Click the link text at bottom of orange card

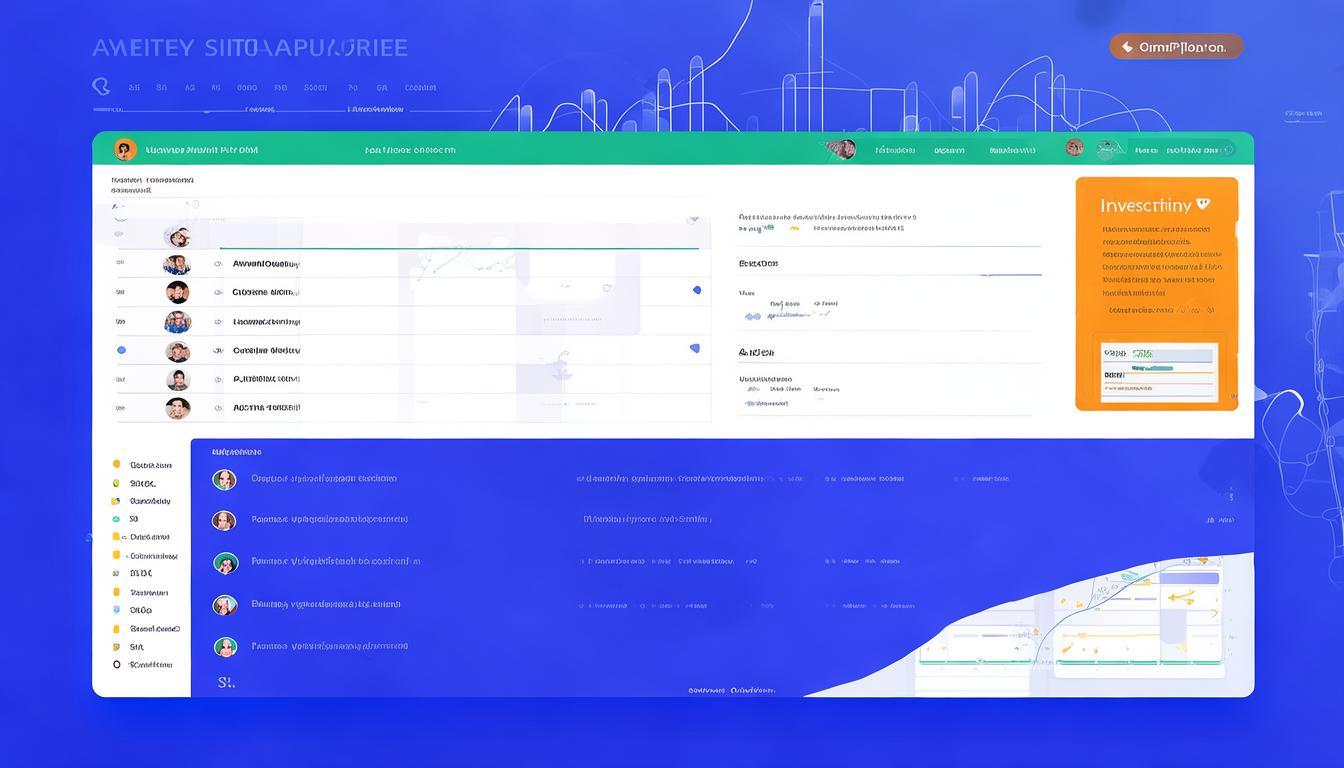point(1155,310)
